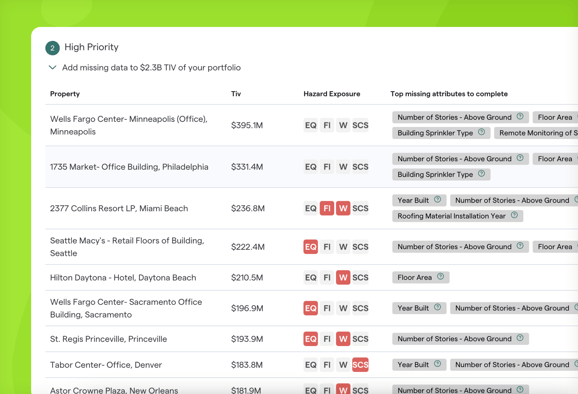Click Floor Area tag for Hilton Daytona
The image size is (578, 394).
[421, 277]
